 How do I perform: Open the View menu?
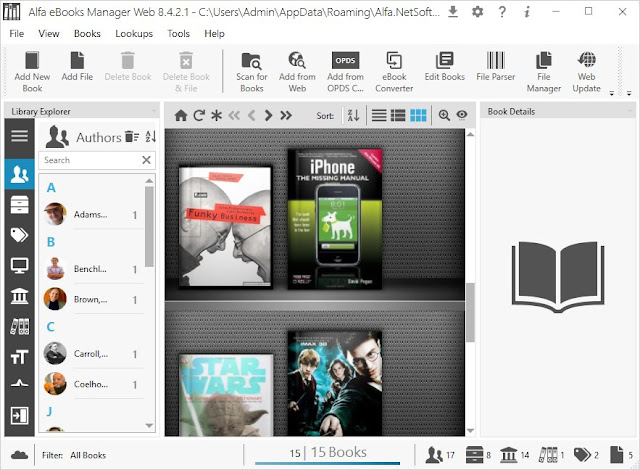coord(49,33)
